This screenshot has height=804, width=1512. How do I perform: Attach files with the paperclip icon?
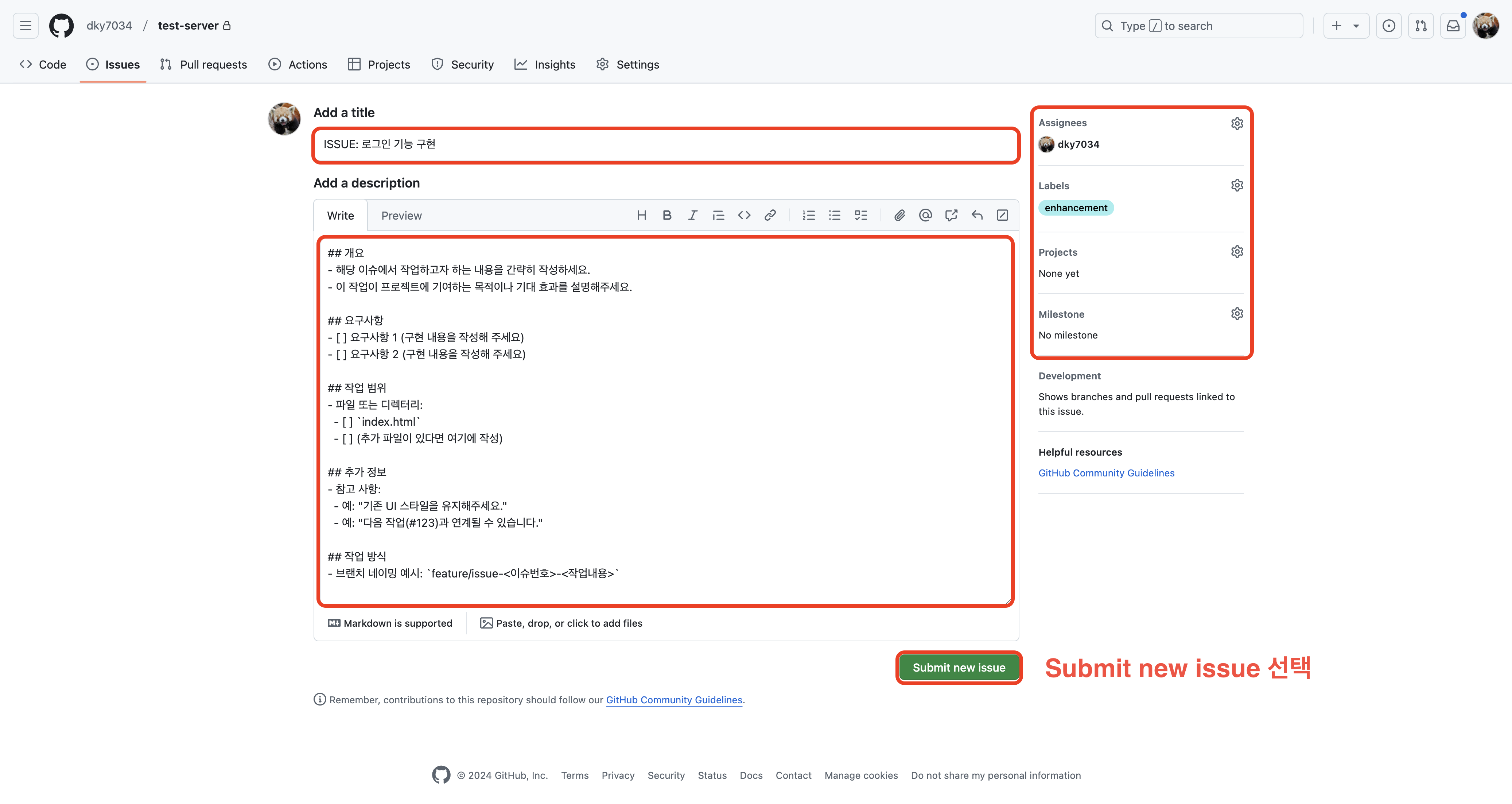click(899, 216)
